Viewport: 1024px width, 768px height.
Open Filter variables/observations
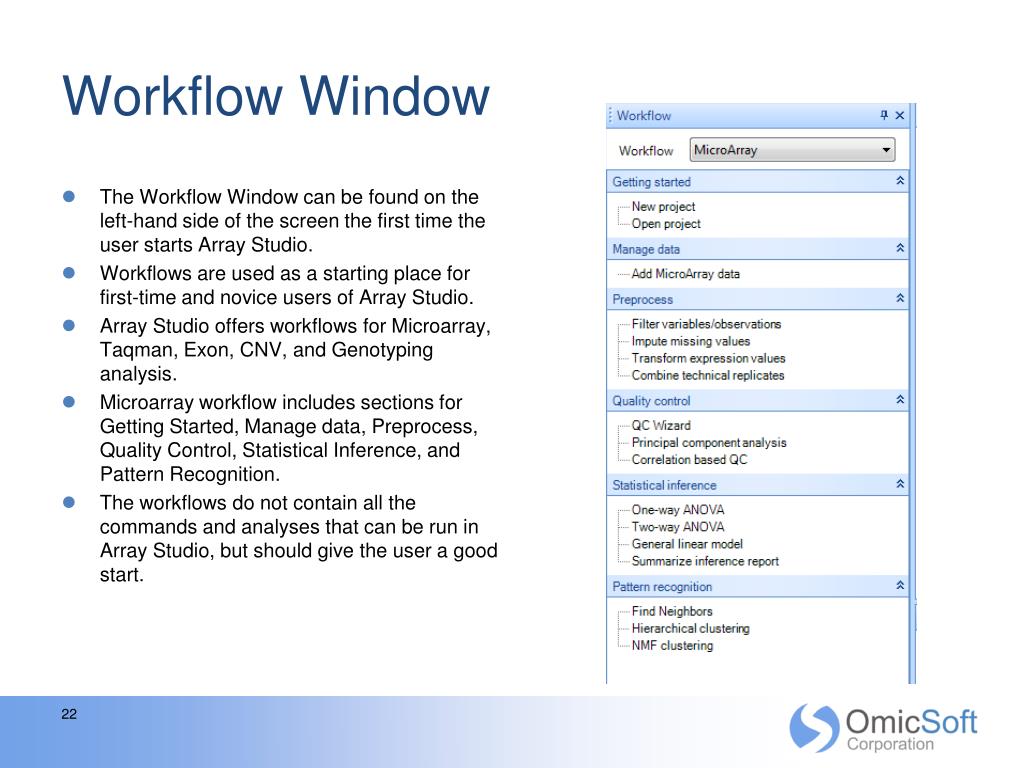[706, 324]
